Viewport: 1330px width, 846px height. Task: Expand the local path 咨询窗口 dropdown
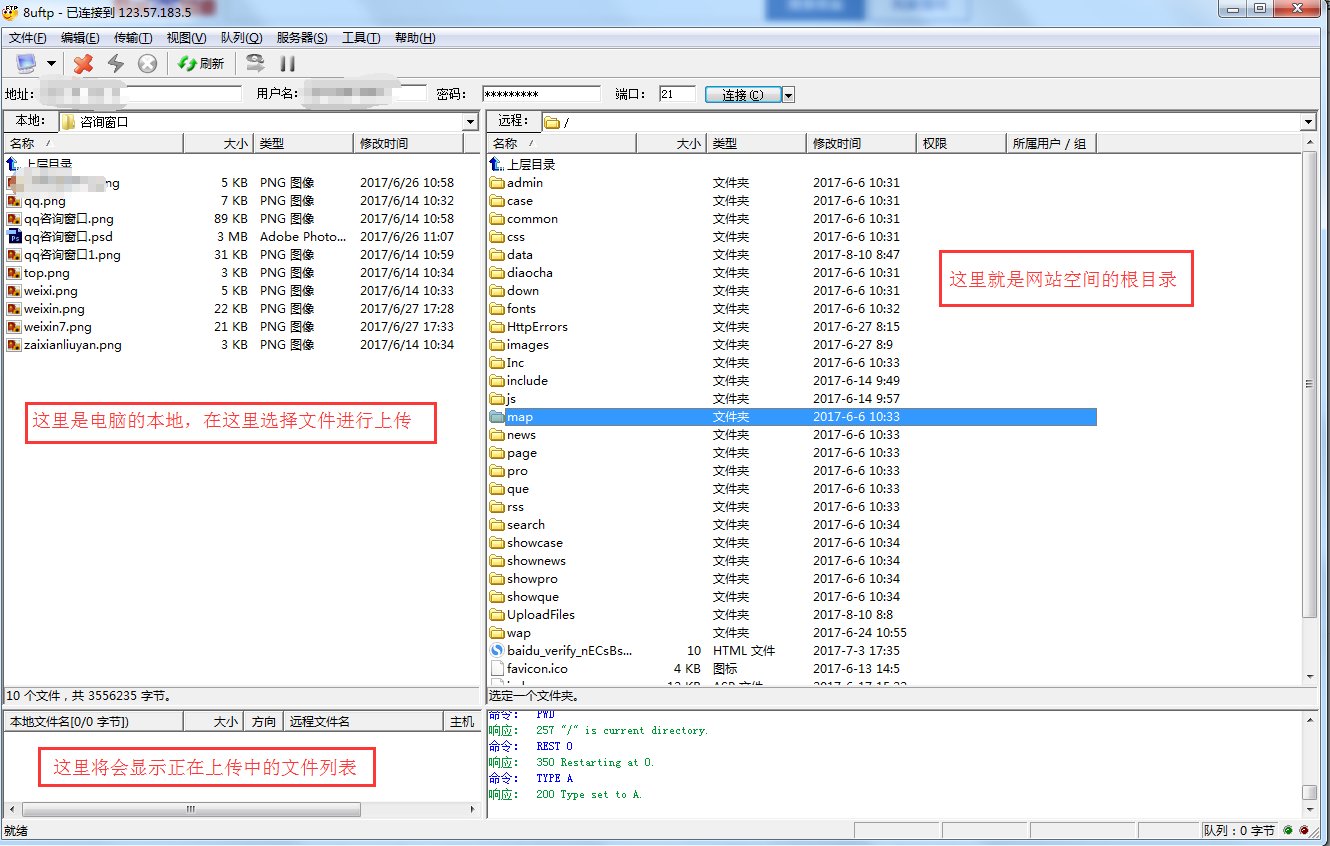[470, 122]
